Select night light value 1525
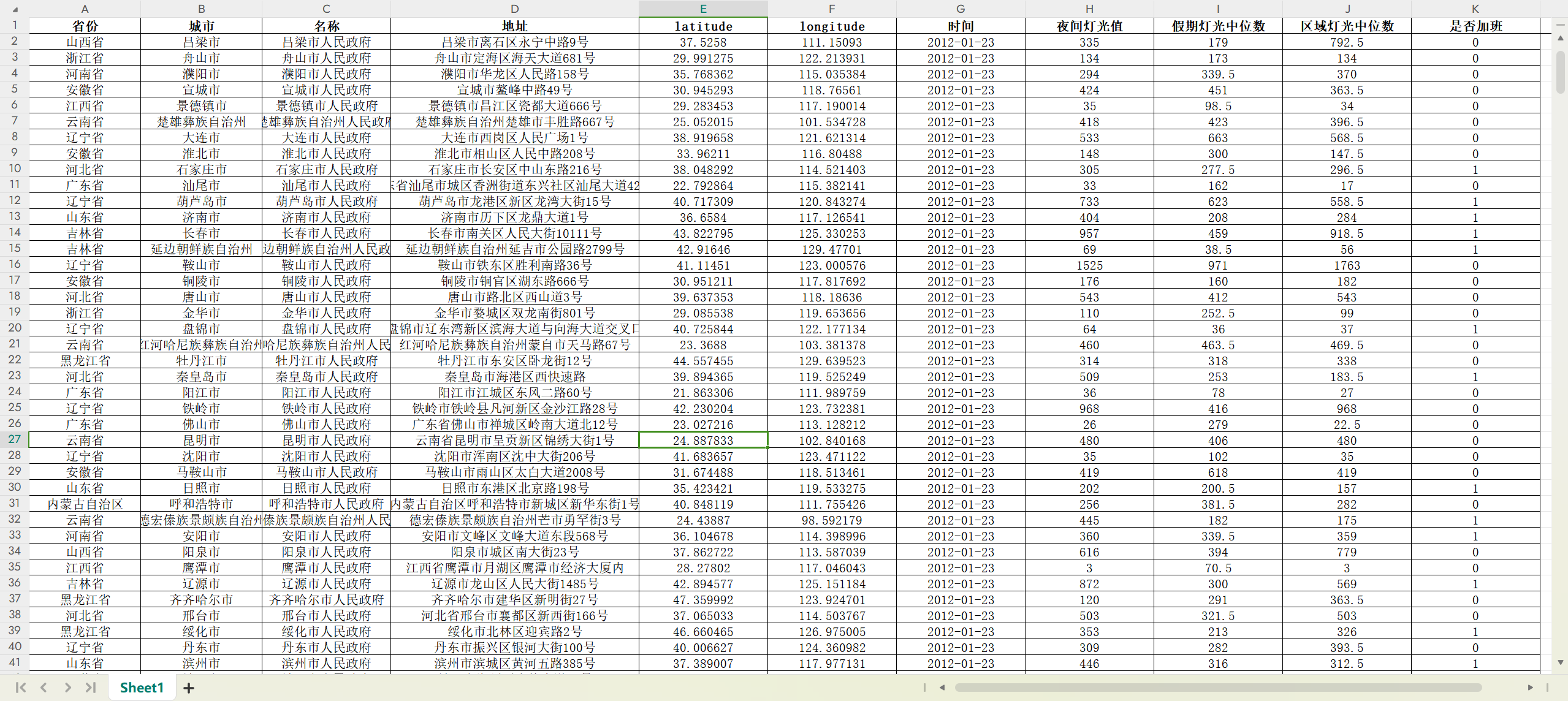1568x701 pixels. tap(1089, 265)
